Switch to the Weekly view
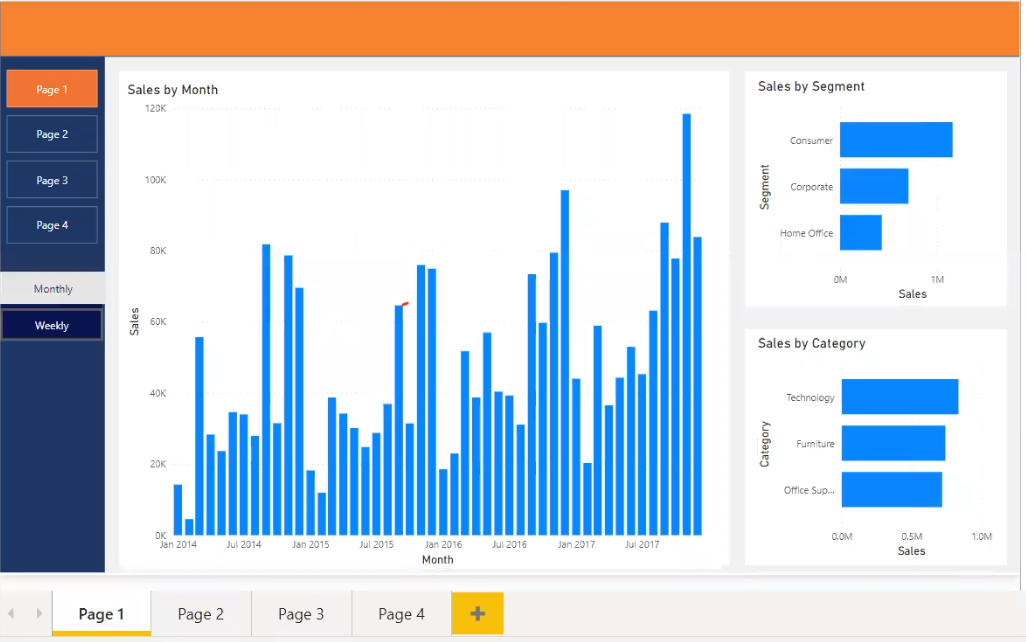The height and width of the screenshot is (642, 1026). click(x=52, y=324)
